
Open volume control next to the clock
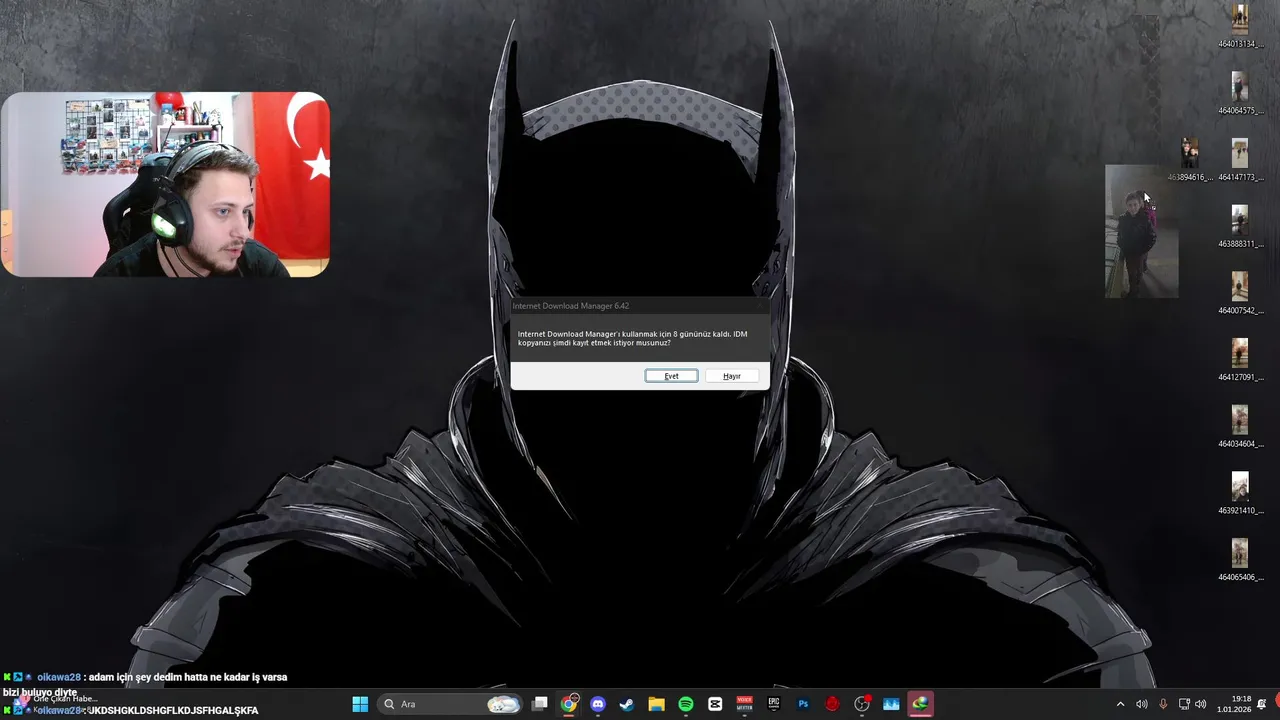click(x=1200, y=704)
